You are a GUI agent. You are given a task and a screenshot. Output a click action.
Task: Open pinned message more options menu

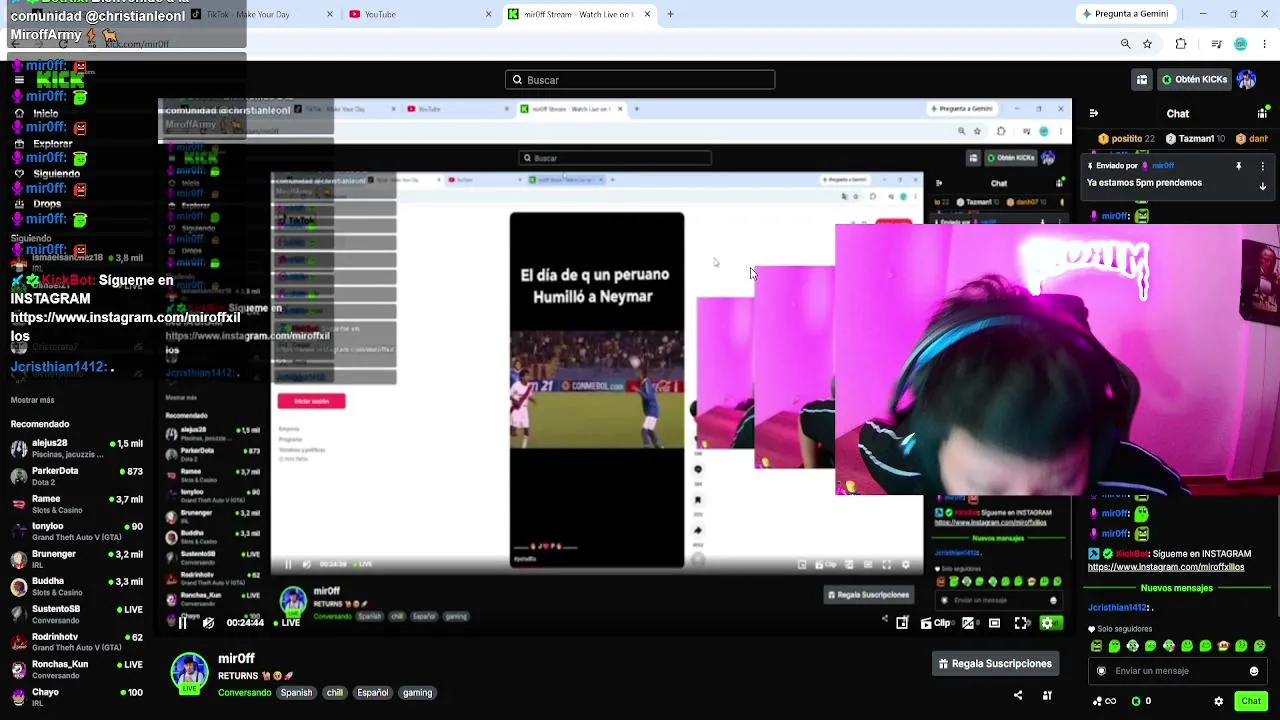click(1262, 166)
